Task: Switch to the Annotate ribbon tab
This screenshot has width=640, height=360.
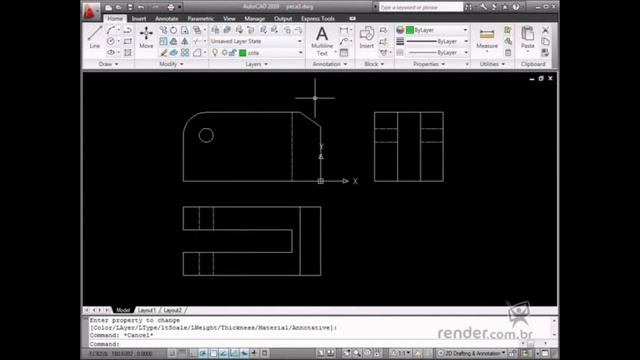Action: [x=167, y=19]
